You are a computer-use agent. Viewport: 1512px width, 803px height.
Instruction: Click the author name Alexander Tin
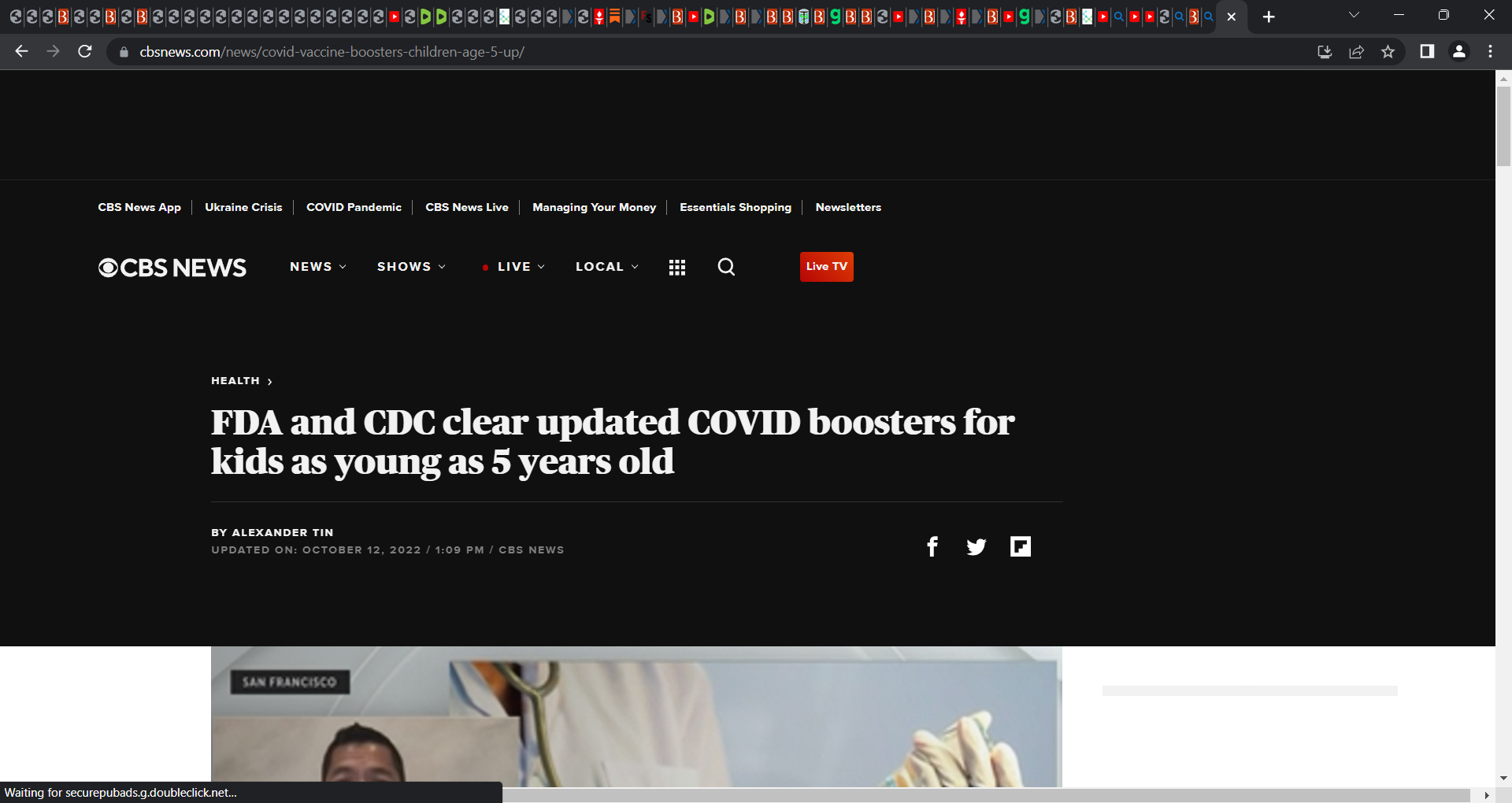283,532
